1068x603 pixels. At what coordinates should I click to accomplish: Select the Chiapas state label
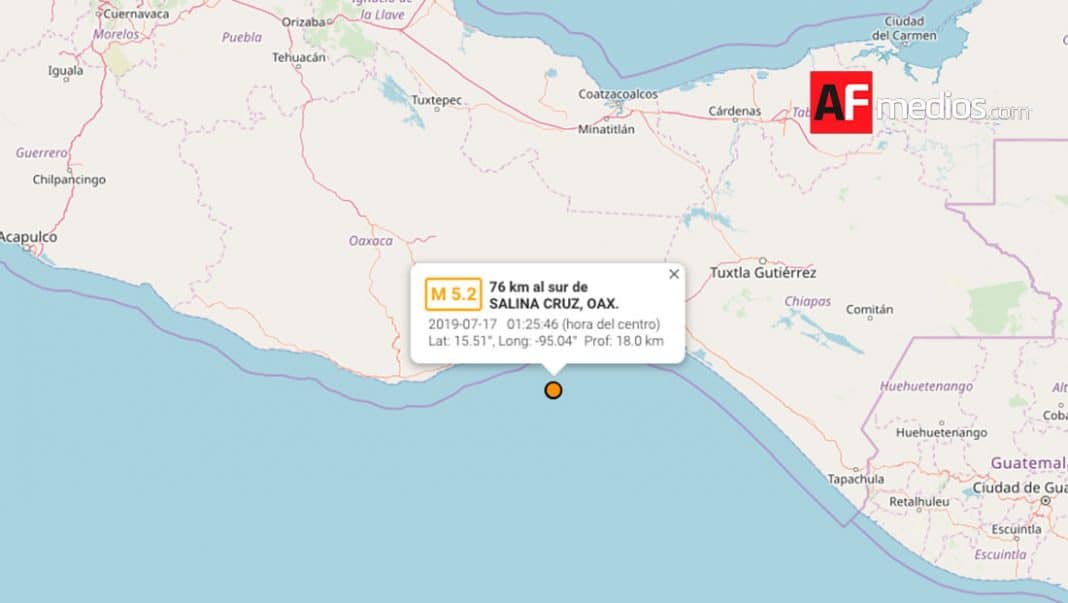point(807,301)
